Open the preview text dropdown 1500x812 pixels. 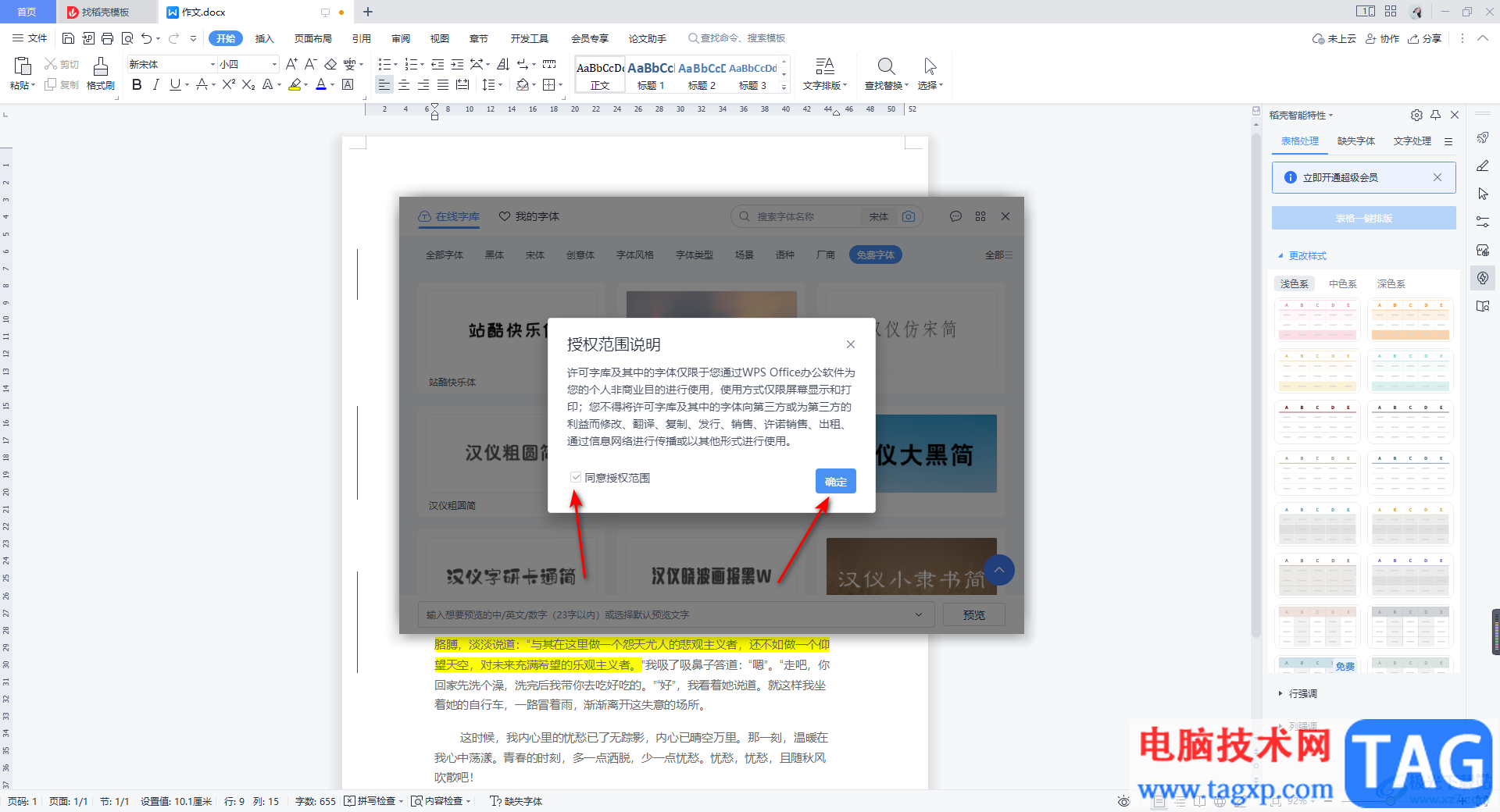[919, 614]
